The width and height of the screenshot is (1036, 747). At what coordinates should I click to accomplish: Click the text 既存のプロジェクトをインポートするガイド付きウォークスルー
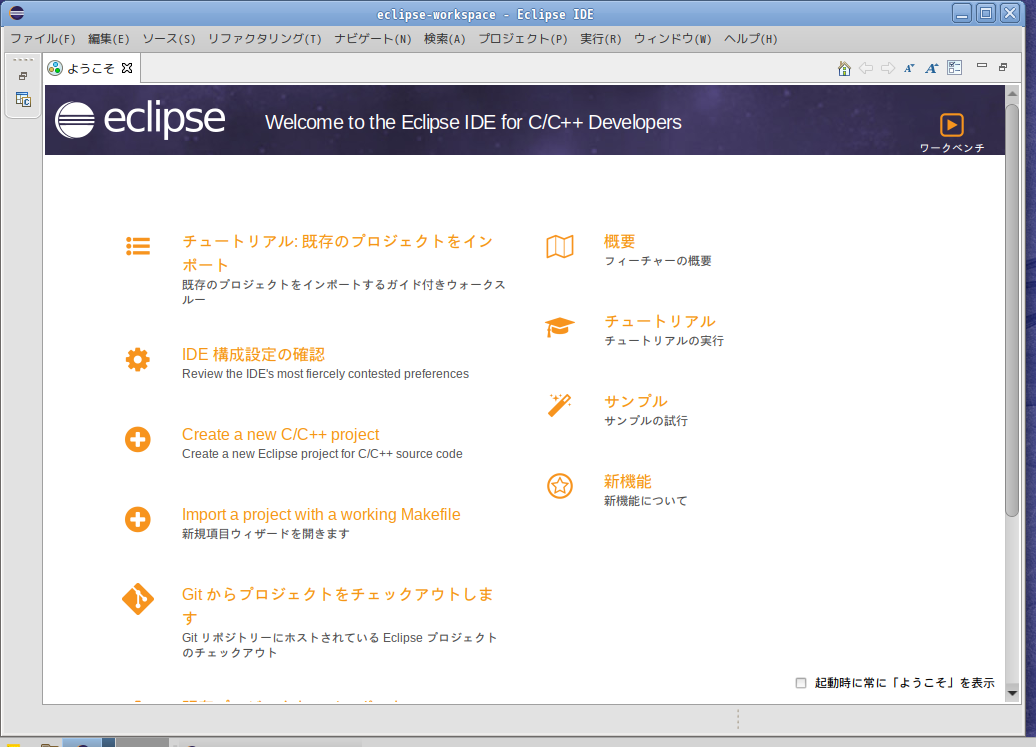[344, 292]
